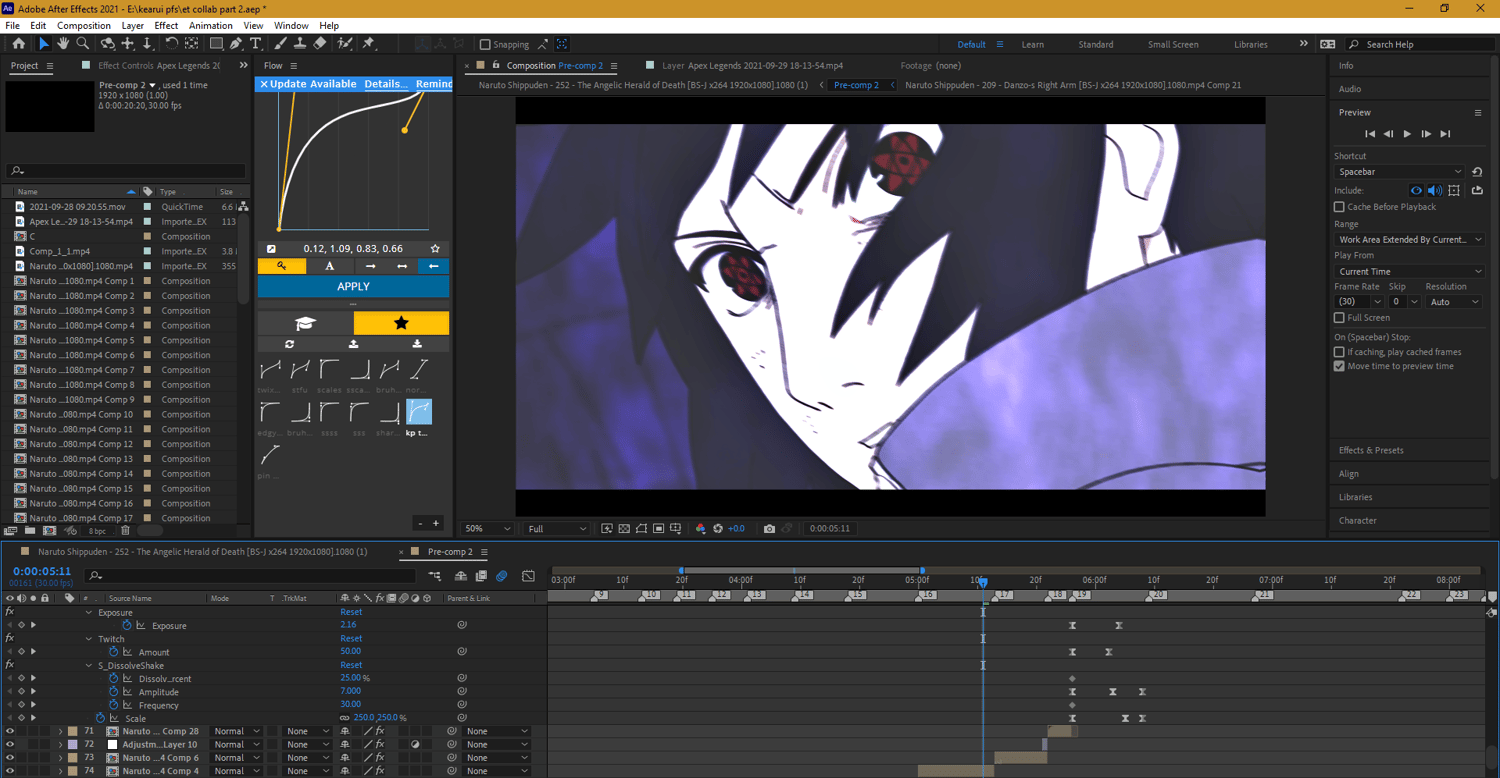1500x778 pixels.
Task: Hide layer 71 Naruto Comp 28
Action: pos(10,731)
